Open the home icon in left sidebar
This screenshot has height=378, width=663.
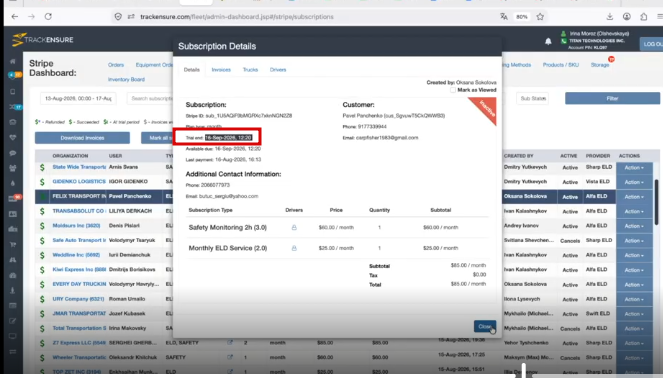[x=13, y=61]
